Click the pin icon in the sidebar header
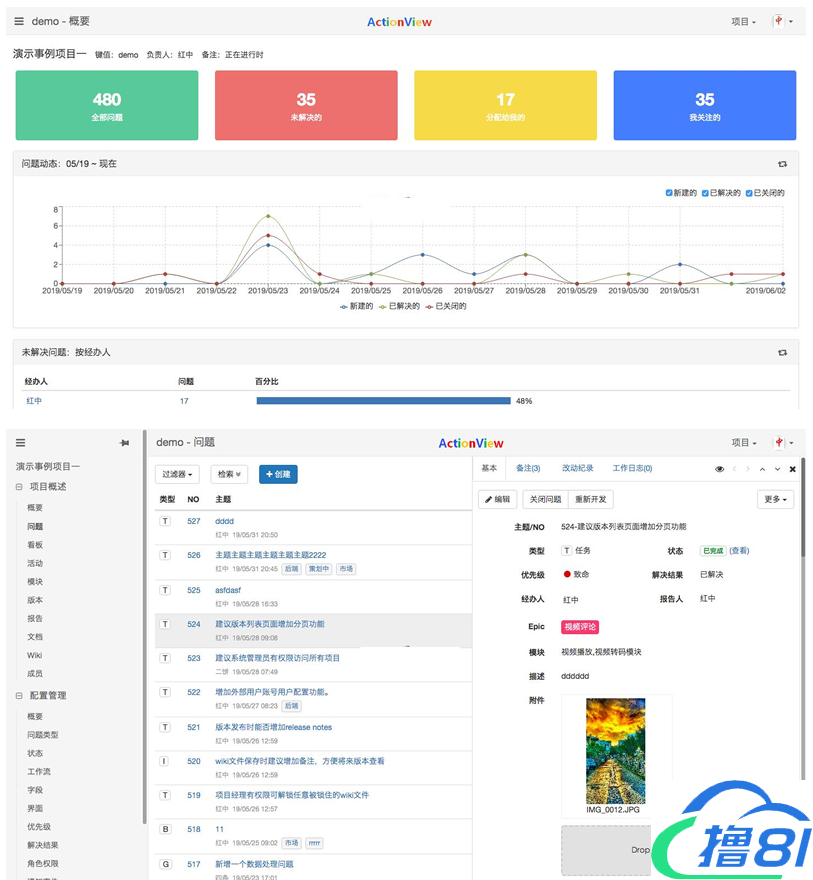 coord(124,443)
